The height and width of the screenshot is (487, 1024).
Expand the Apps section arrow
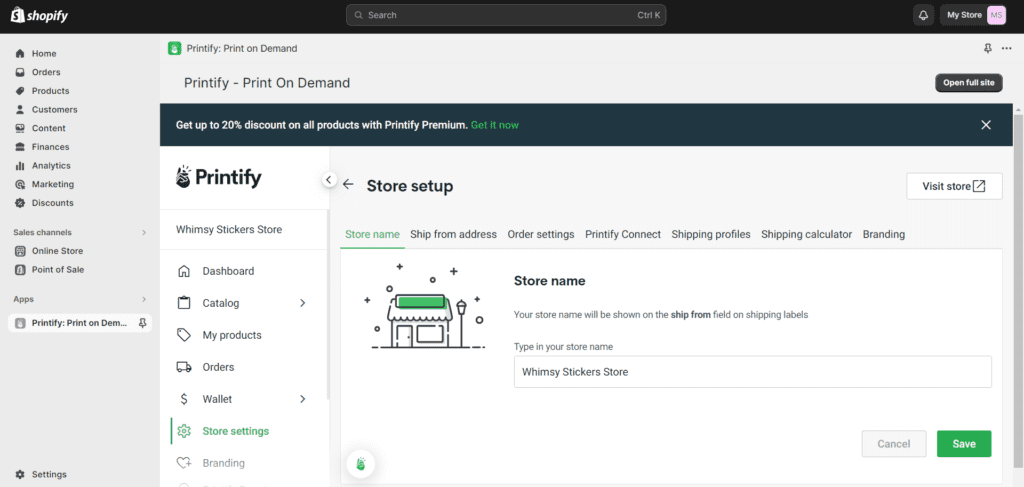point(144,299)
